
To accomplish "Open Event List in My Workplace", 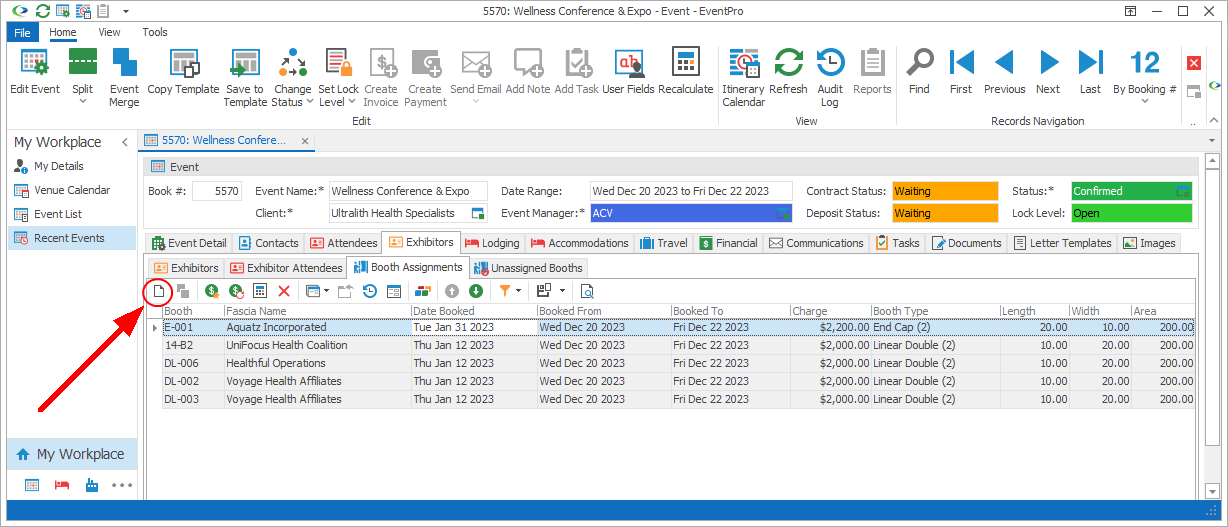I will [x=71, y=214].
